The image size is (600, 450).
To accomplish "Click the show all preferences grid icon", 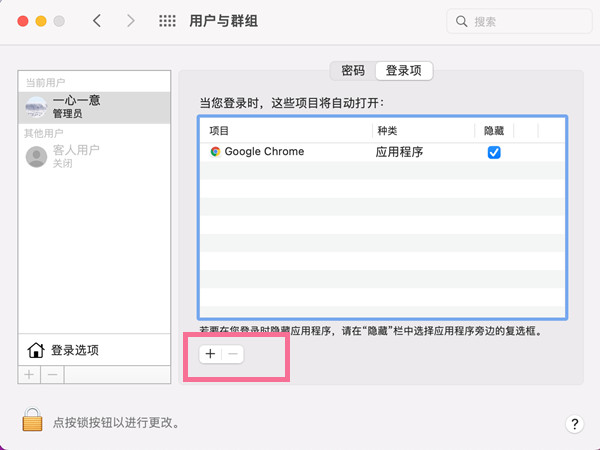I will [168, 21].
